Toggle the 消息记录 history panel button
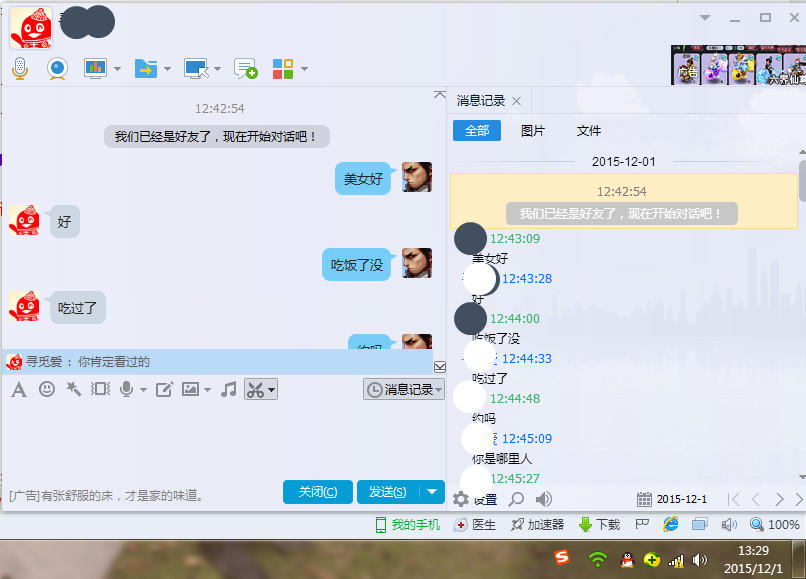 tap(403, 389)
